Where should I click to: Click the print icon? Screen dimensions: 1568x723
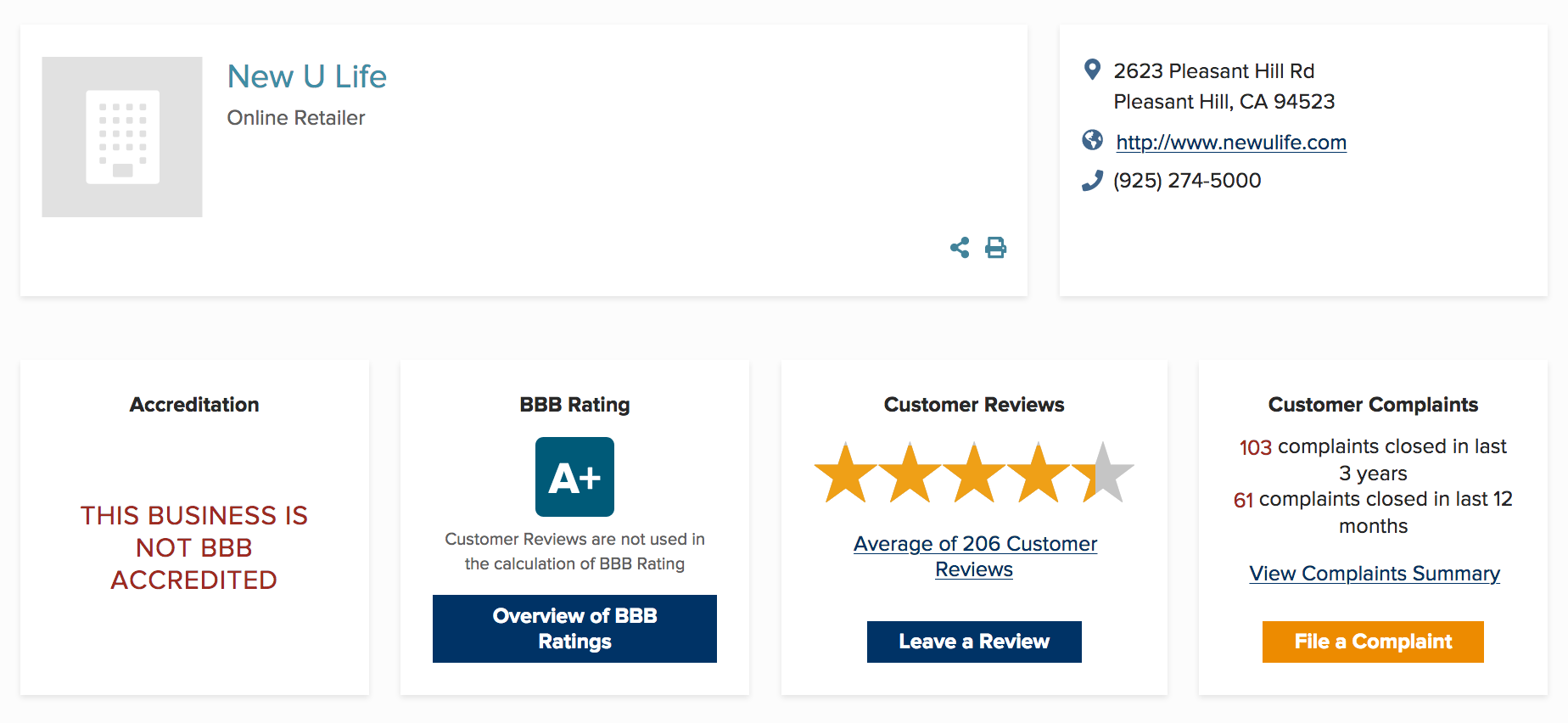click(x=995, y=248)
